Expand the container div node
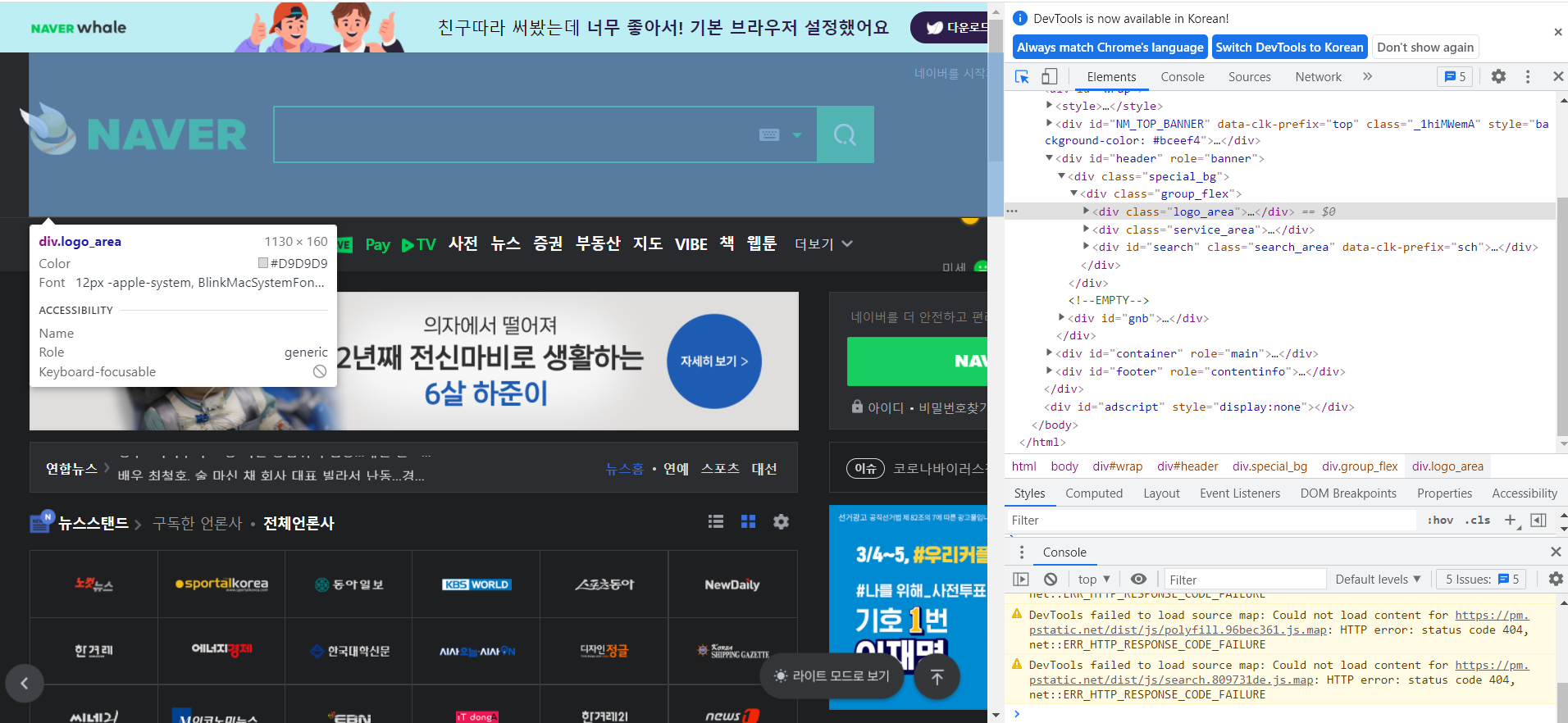This screenshot has width=1568, height=723. [x=1049, y=352]
